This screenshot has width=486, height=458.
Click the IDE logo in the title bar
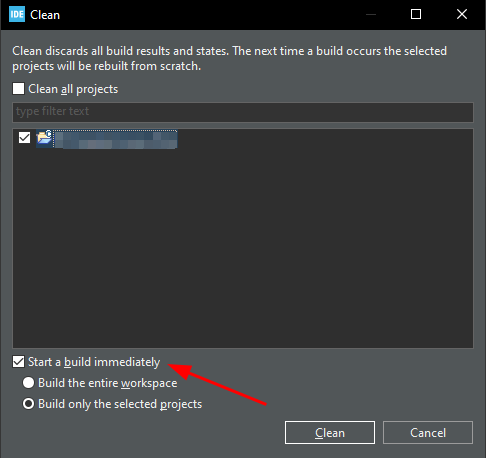pos(17,14)
